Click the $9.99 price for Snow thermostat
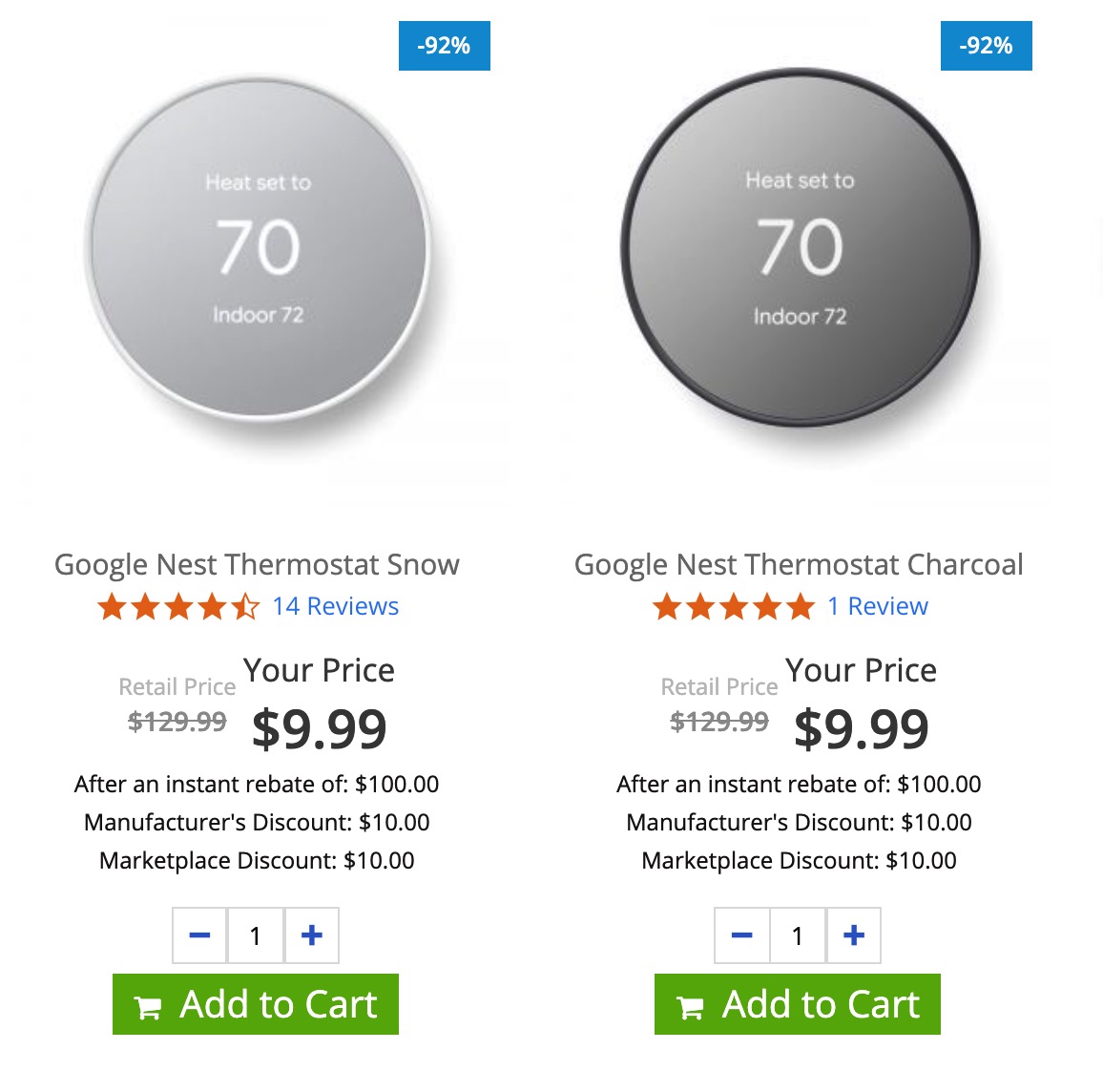Screen dimensions: 1103x1092 [x=319, y=728]
